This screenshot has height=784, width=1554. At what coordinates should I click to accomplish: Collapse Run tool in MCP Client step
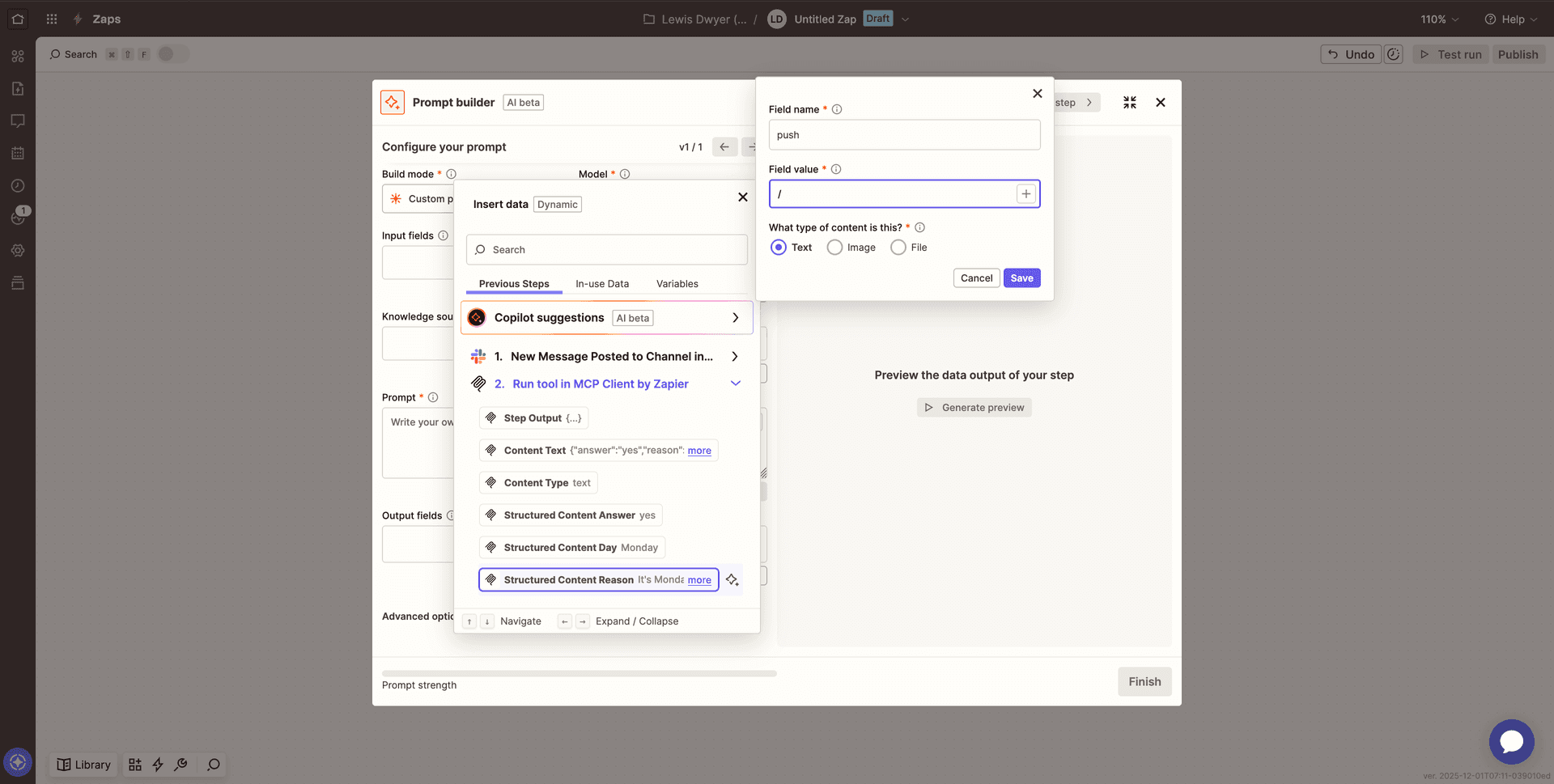pyautogui.click(x=735, y=384)
